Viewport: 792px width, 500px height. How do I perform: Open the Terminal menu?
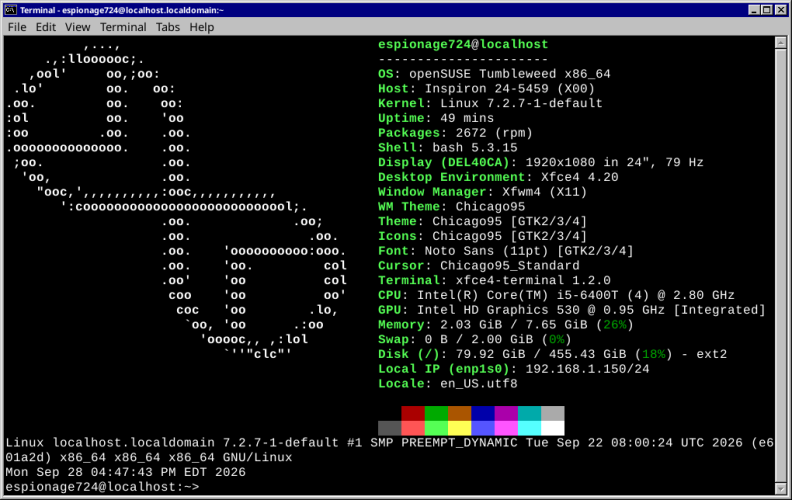[x=123, y=27]
